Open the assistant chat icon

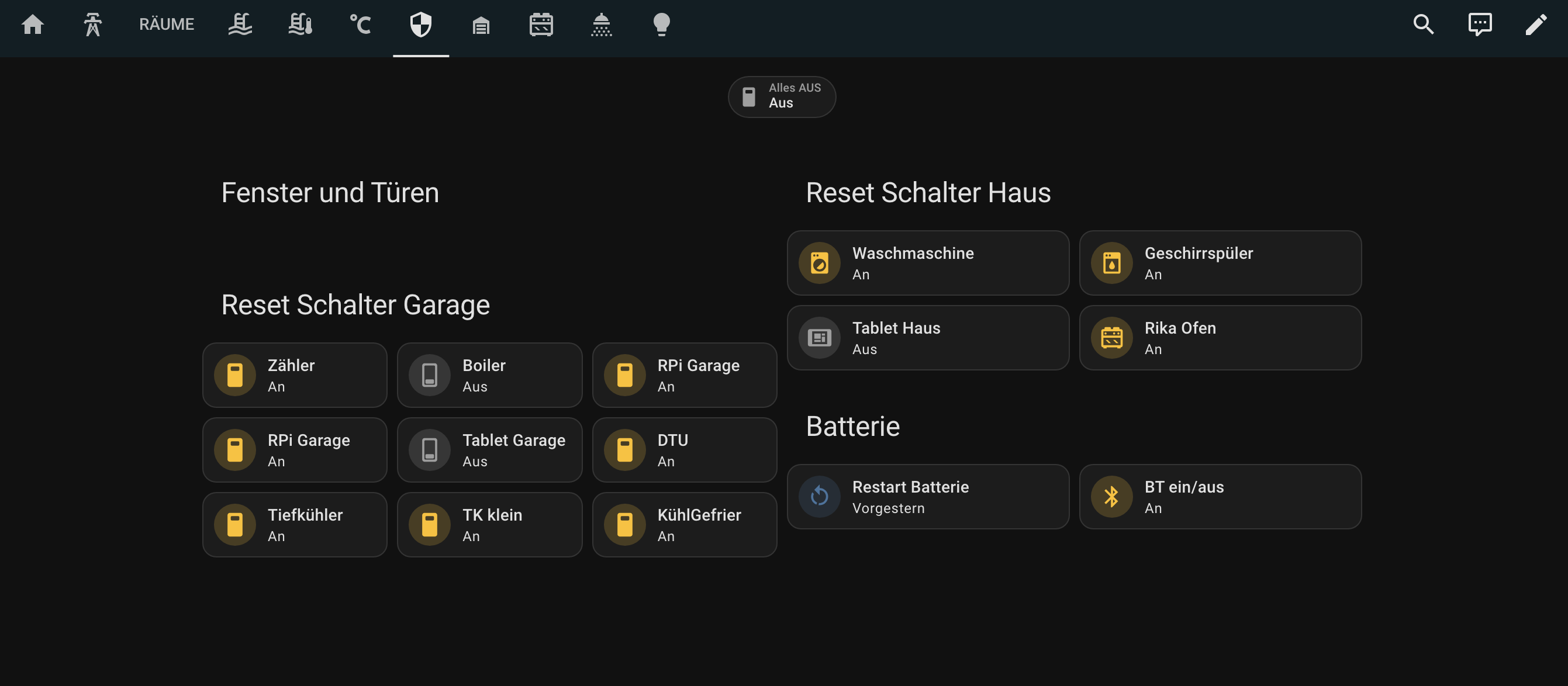tap(1480, 25)
